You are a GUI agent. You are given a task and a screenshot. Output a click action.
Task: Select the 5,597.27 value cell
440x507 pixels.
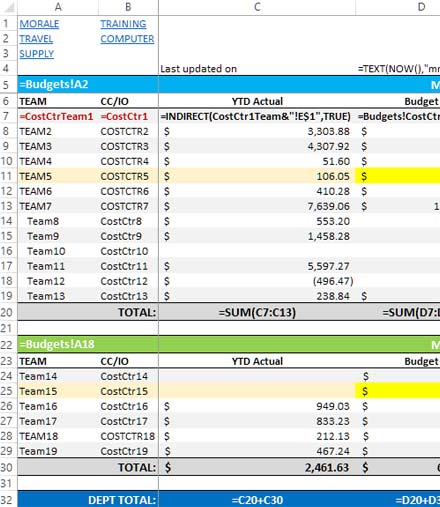(x=257, y=266)
